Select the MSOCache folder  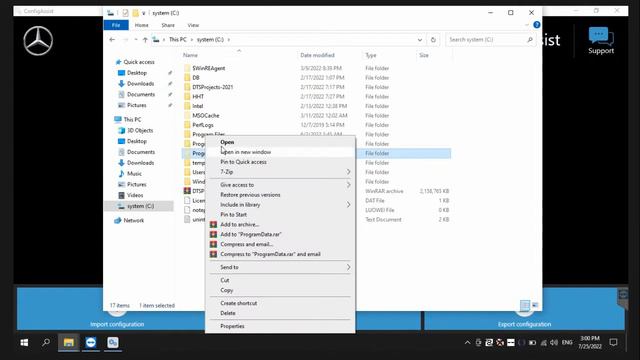pyautogui.click(x=206, y=116)
